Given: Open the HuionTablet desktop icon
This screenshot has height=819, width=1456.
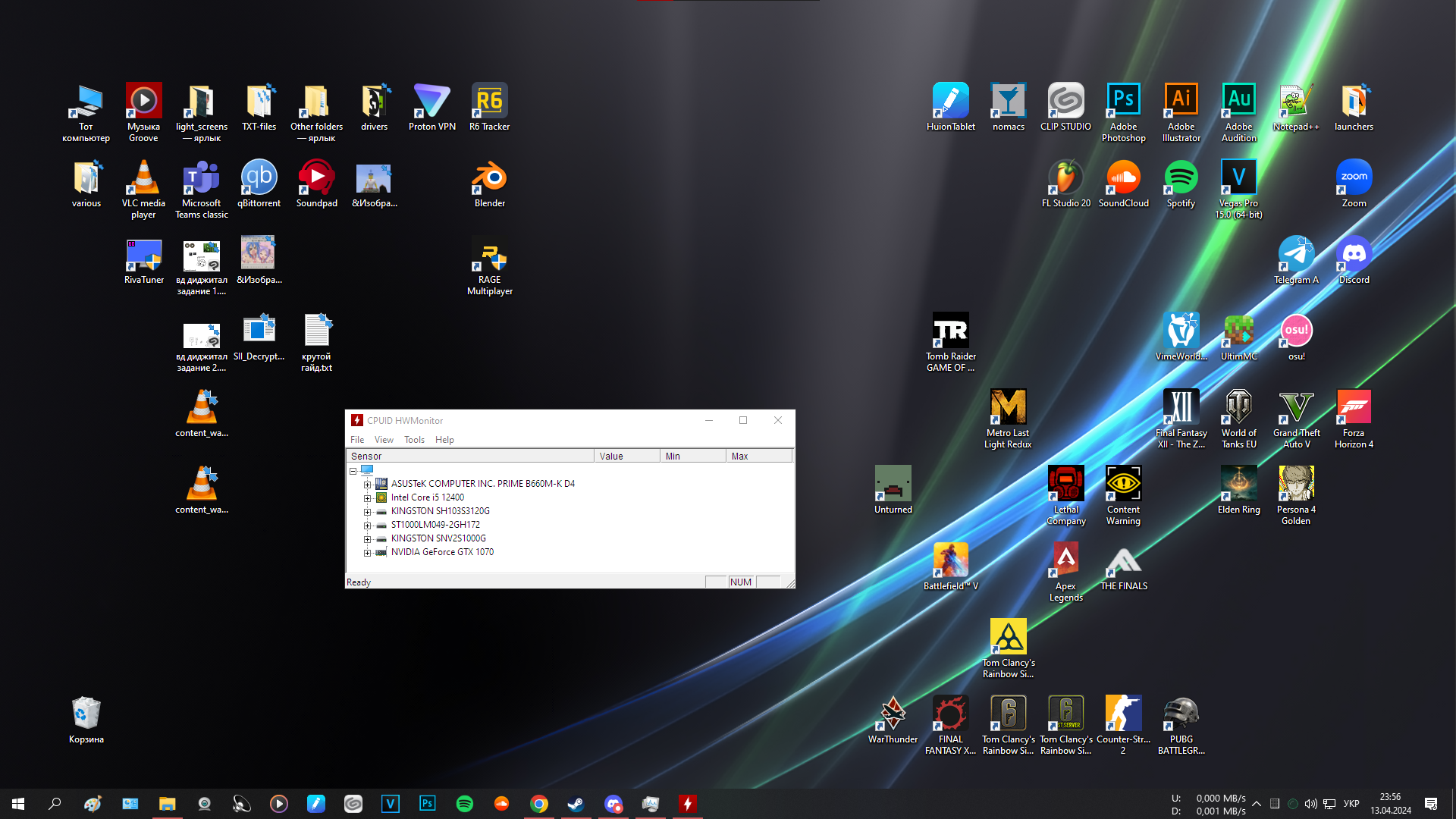Looking at the screenshot, I should click(950, 107).
